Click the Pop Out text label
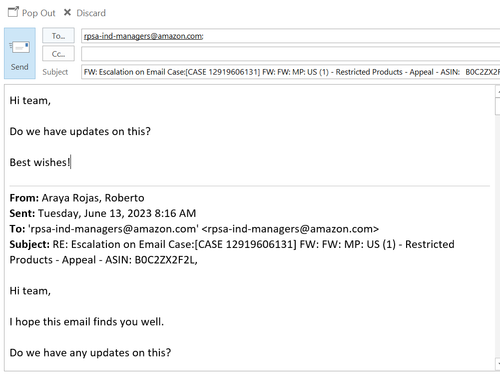 [38, 13]
